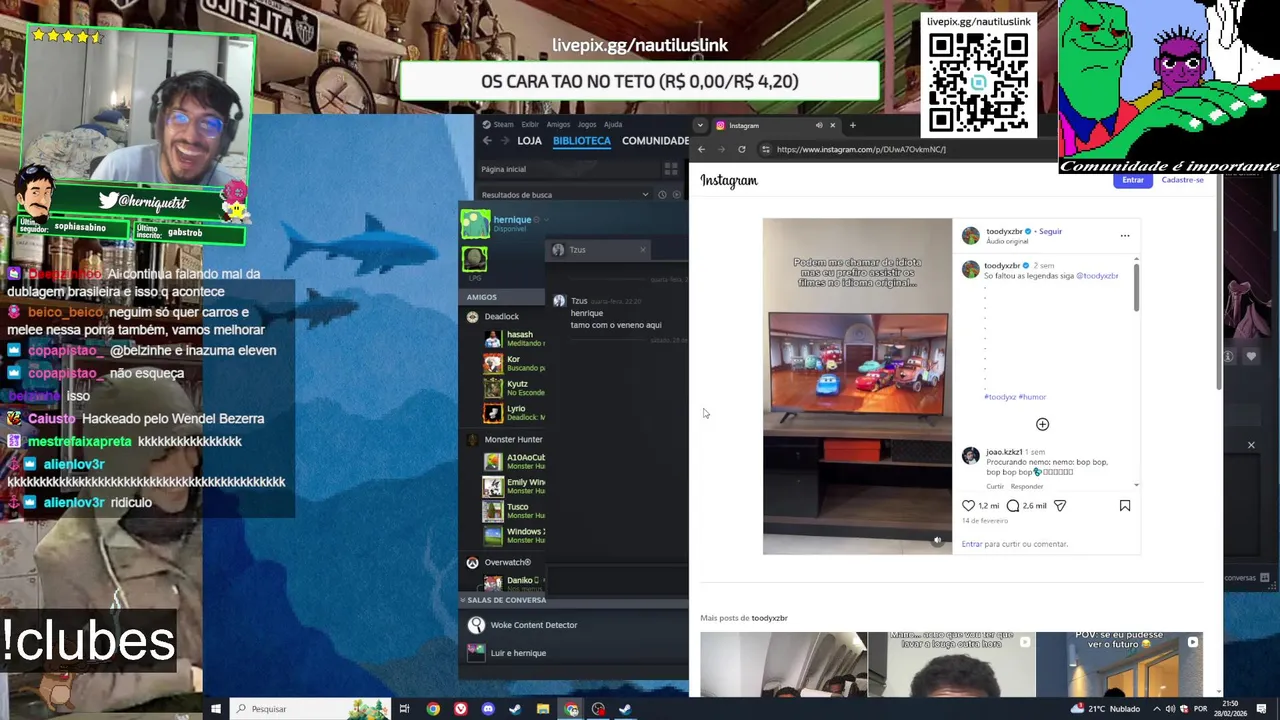Open toodyxzbr profile avatar in post header
This screenshot has width=1280, height=720.
970,235
